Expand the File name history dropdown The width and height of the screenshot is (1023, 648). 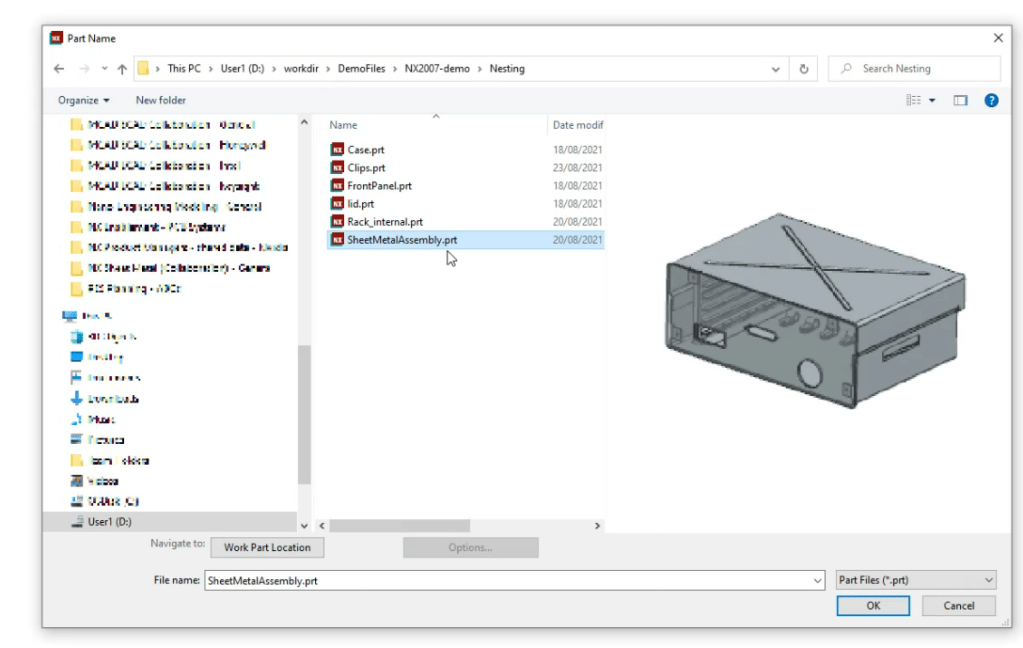click(x=819, y=580)
